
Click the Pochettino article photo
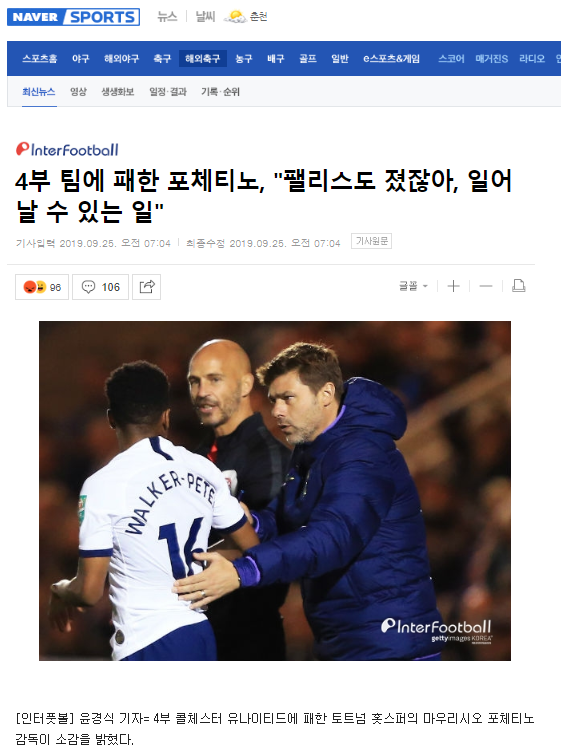(x=275, y=491)
